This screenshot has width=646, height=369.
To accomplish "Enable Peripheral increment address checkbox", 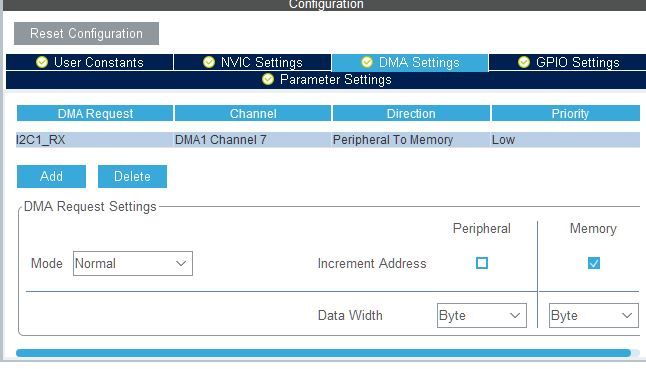I will tap(482, 263).
